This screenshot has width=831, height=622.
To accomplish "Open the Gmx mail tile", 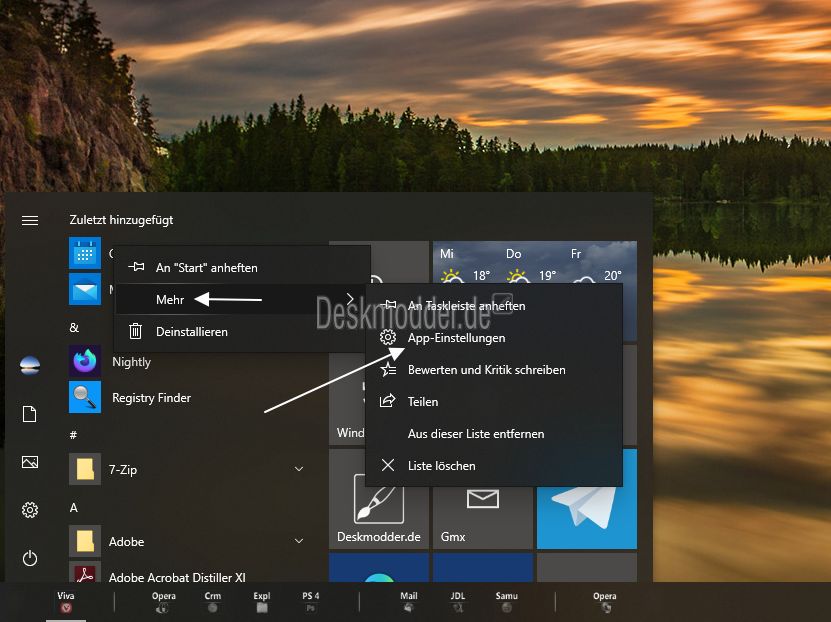I will click(482, 499).
